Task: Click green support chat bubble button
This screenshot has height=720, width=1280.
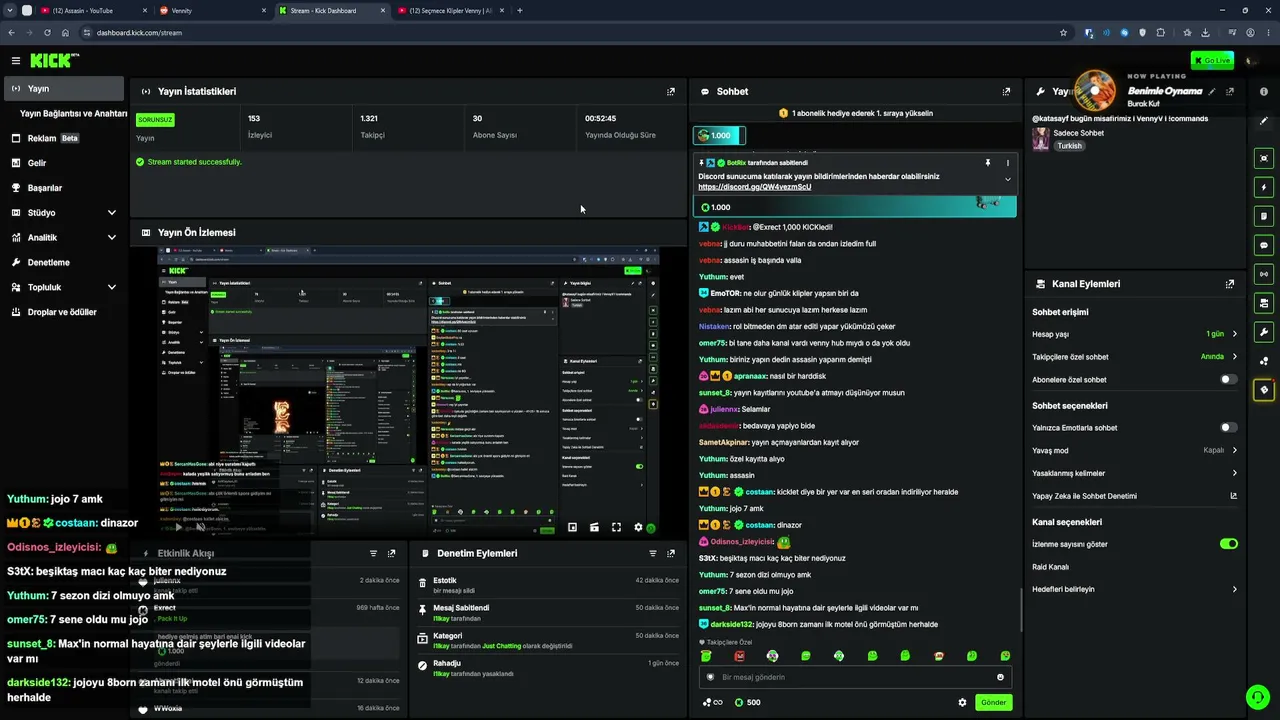Action: [1257, 697]
